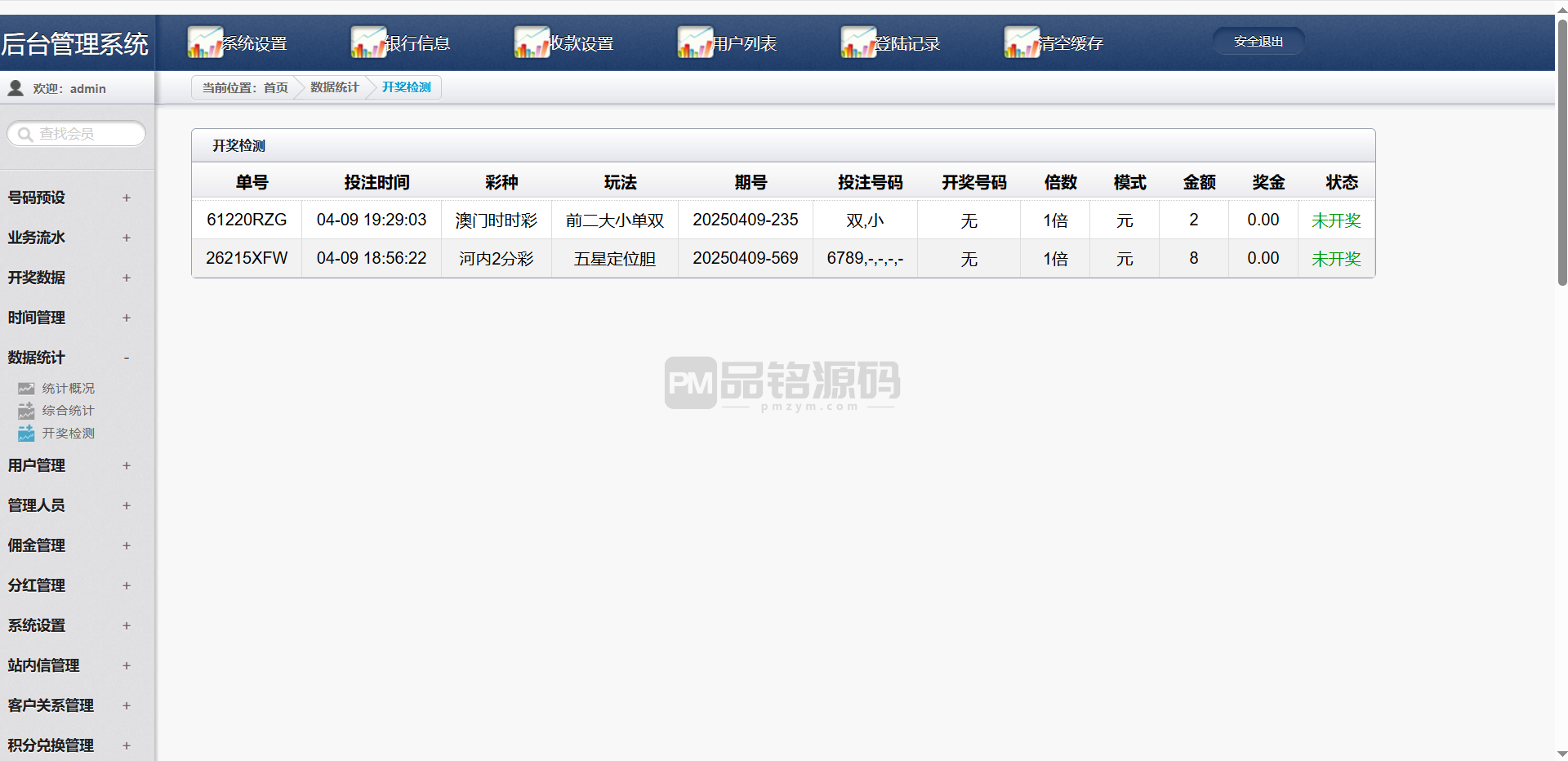Click 数据统计 in the breadcrumb
1568x761 pixels.
click(x=335, y=87)
